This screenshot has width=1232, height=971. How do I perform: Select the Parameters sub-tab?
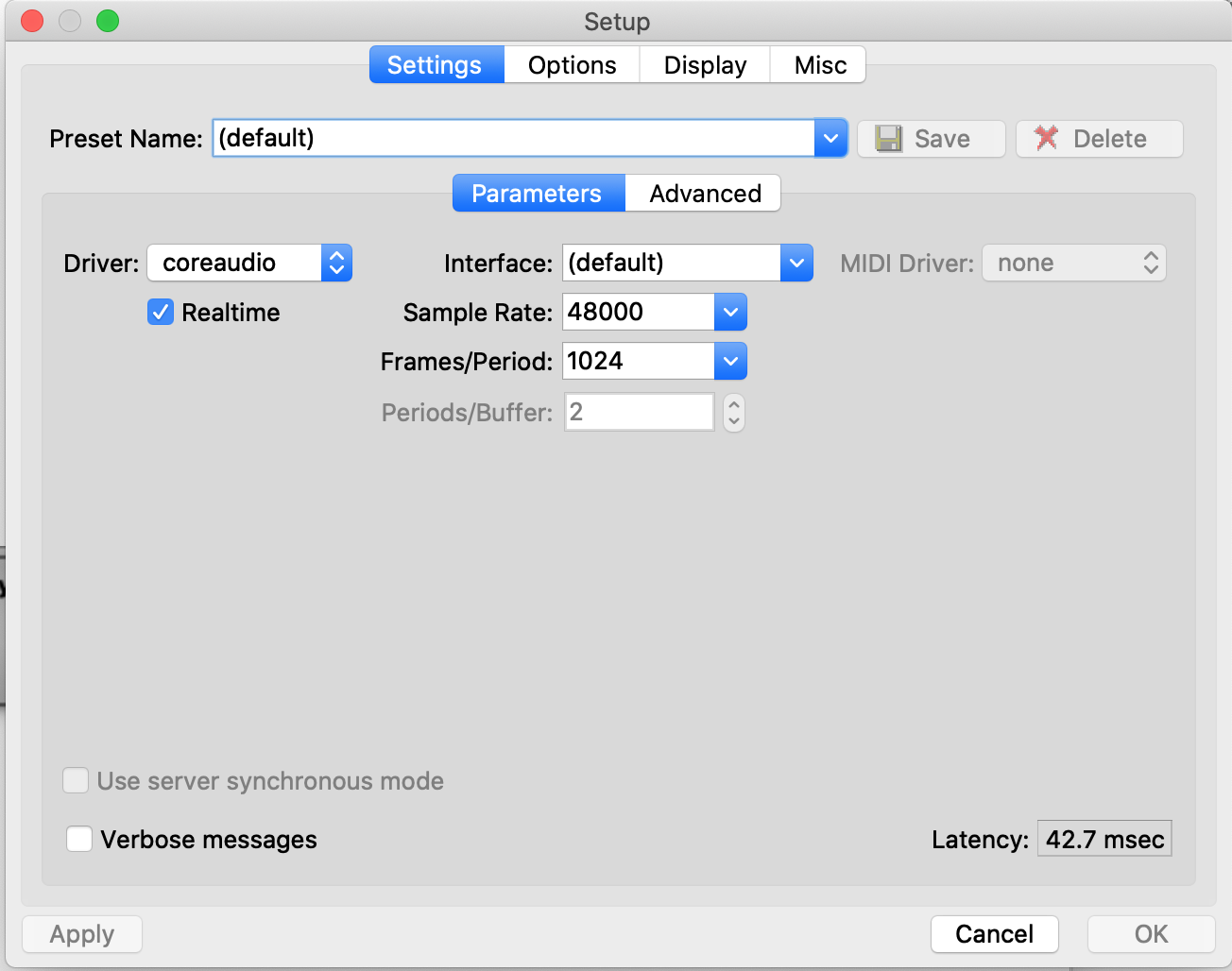point(539,194)
